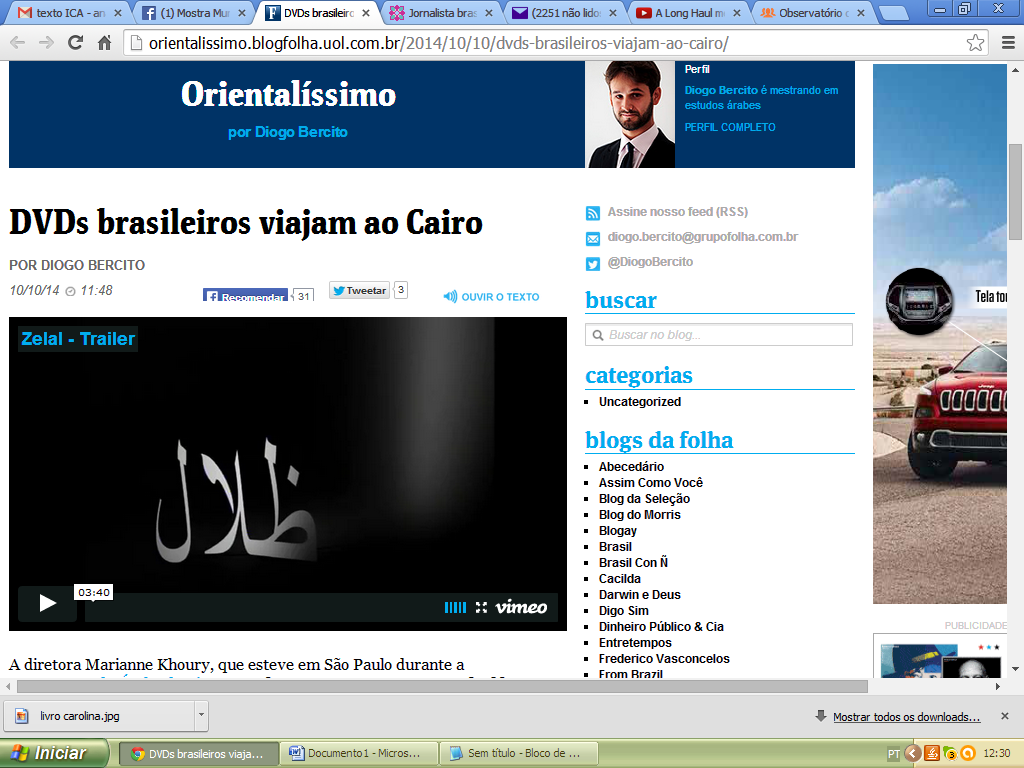This screenshot has height=768, width=1024.
Task: Play the Zelal trailer video
Action: [x=47, y=602]
